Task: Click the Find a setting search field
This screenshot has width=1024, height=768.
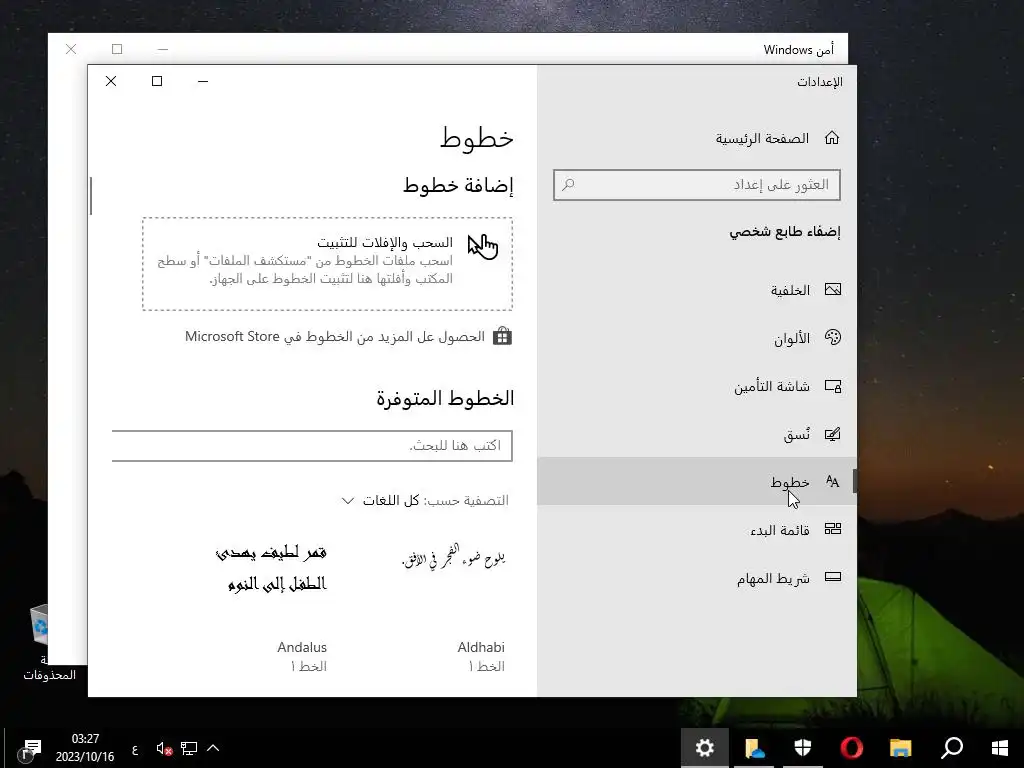Action: click(696, 185)
